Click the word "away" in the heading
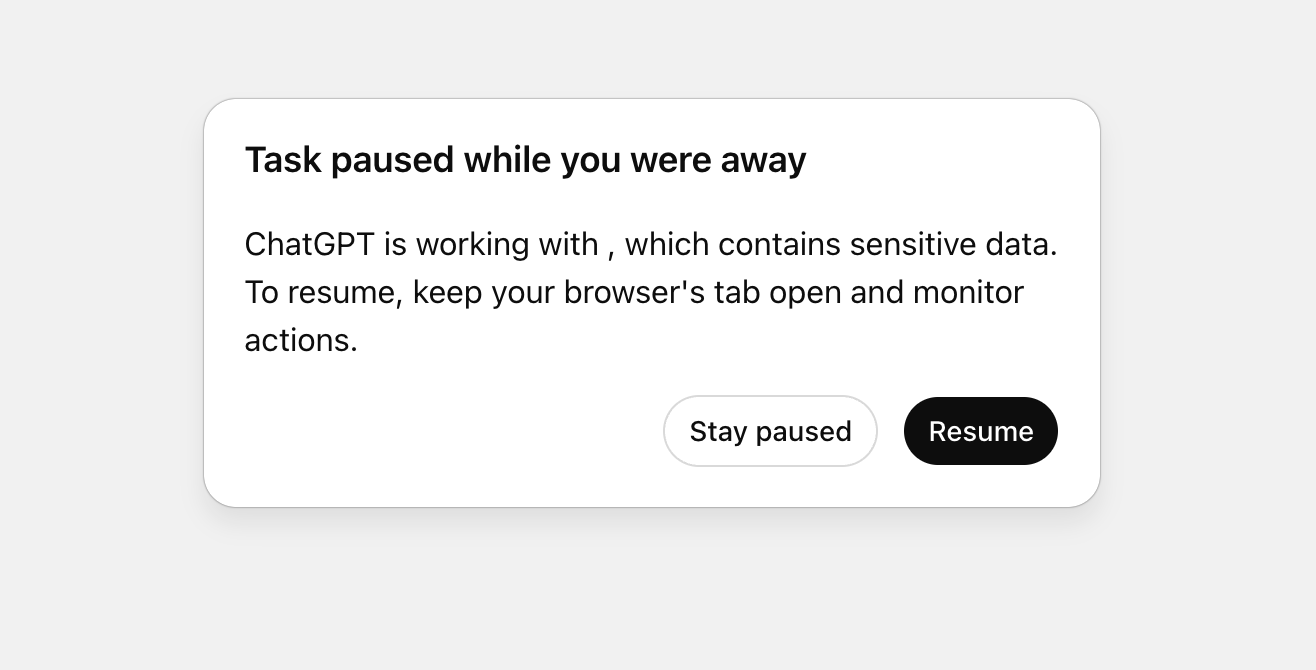1316x670 pixels. coord(763,160)
